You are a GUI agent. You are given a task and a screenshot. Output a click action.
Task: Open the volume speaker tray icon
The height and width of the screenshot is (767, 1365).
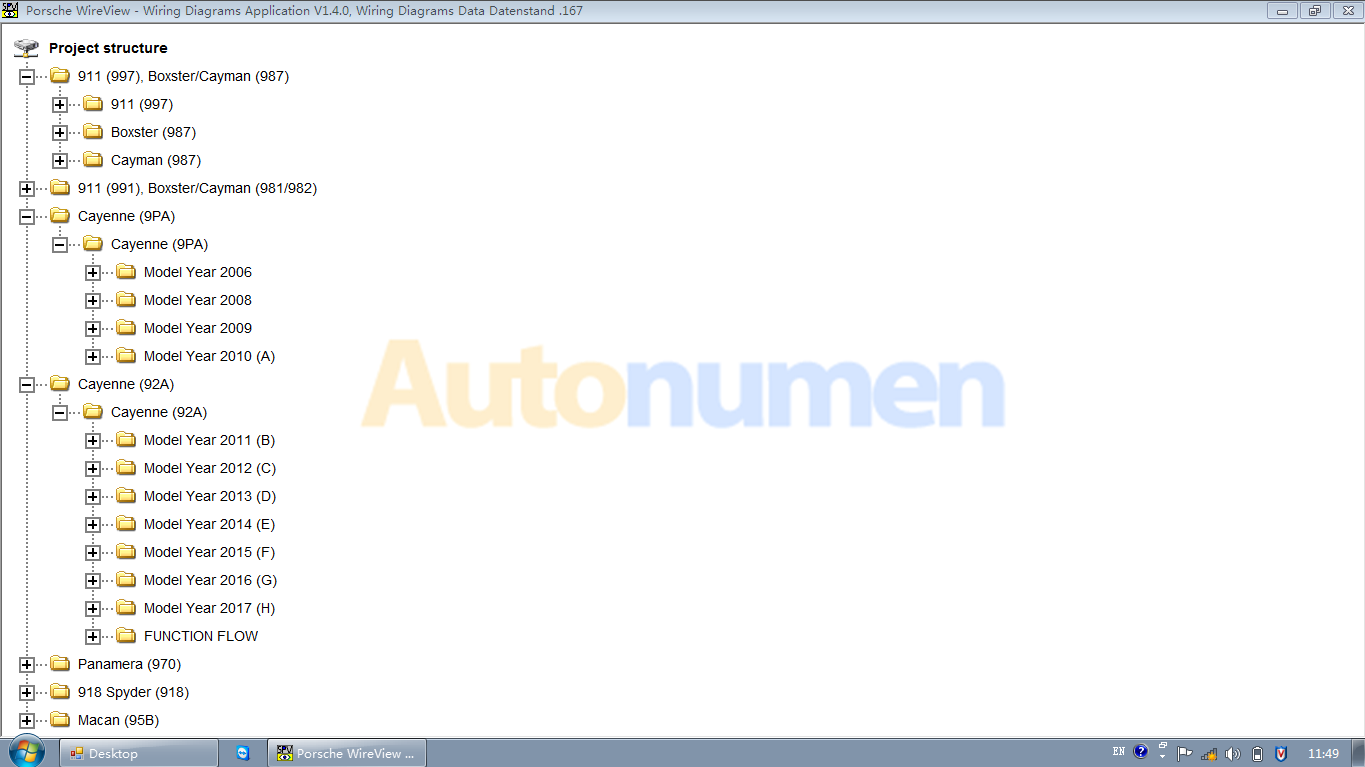point(1233,754)
